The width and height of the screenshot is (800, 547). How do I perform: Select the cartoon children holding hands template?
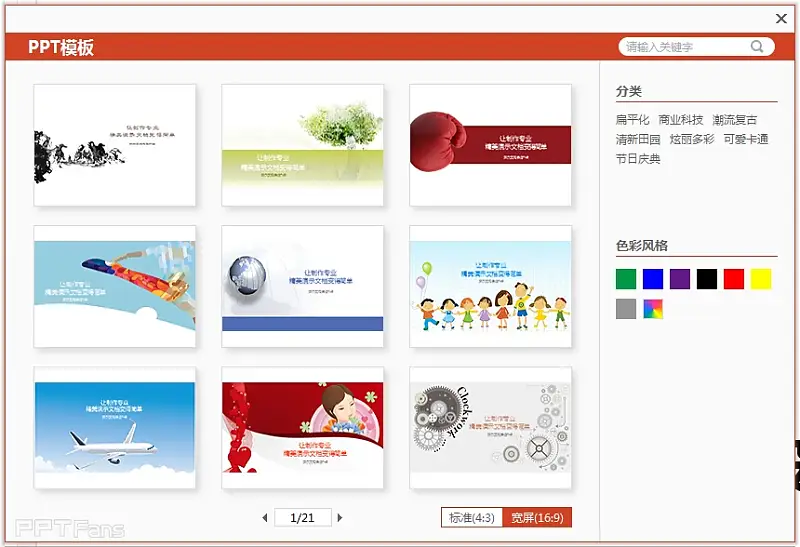[x=490, y=286]
